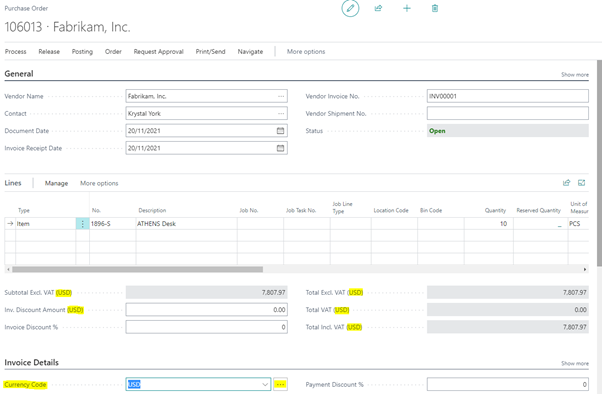Image resolution: width=602 pixels, height=394 pixels.
Task: Click the share icon in page header
Action: click(379, 8)
